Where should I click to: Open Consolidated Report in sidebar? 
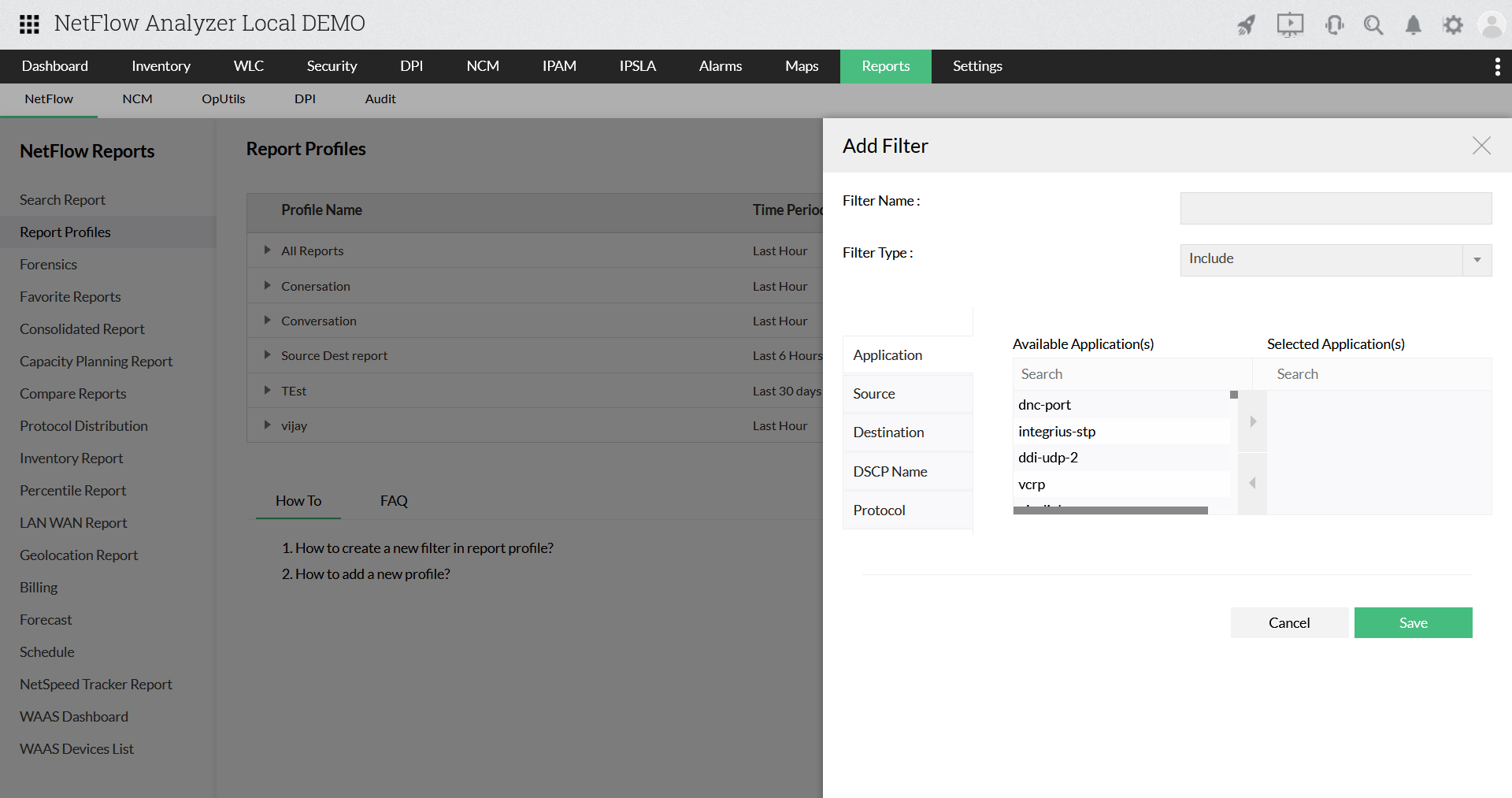point(82,329)
